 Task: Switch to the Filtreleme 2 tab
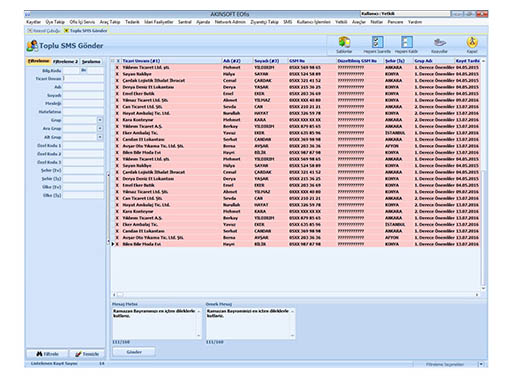coord(65,62)
